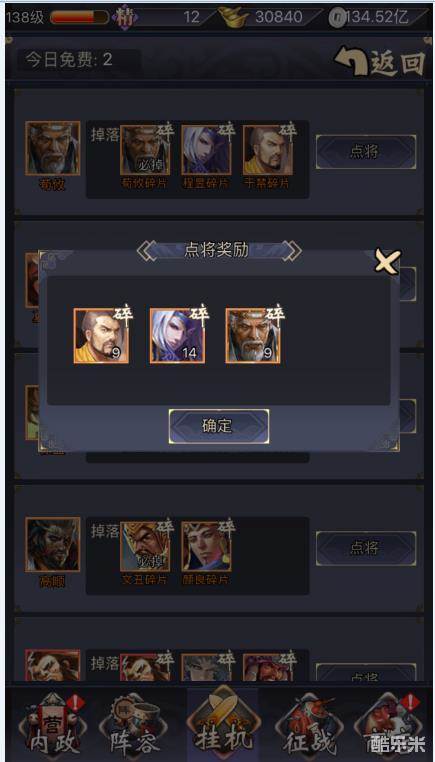
Task: Click the 确定 confirm button
Action: 219,426
